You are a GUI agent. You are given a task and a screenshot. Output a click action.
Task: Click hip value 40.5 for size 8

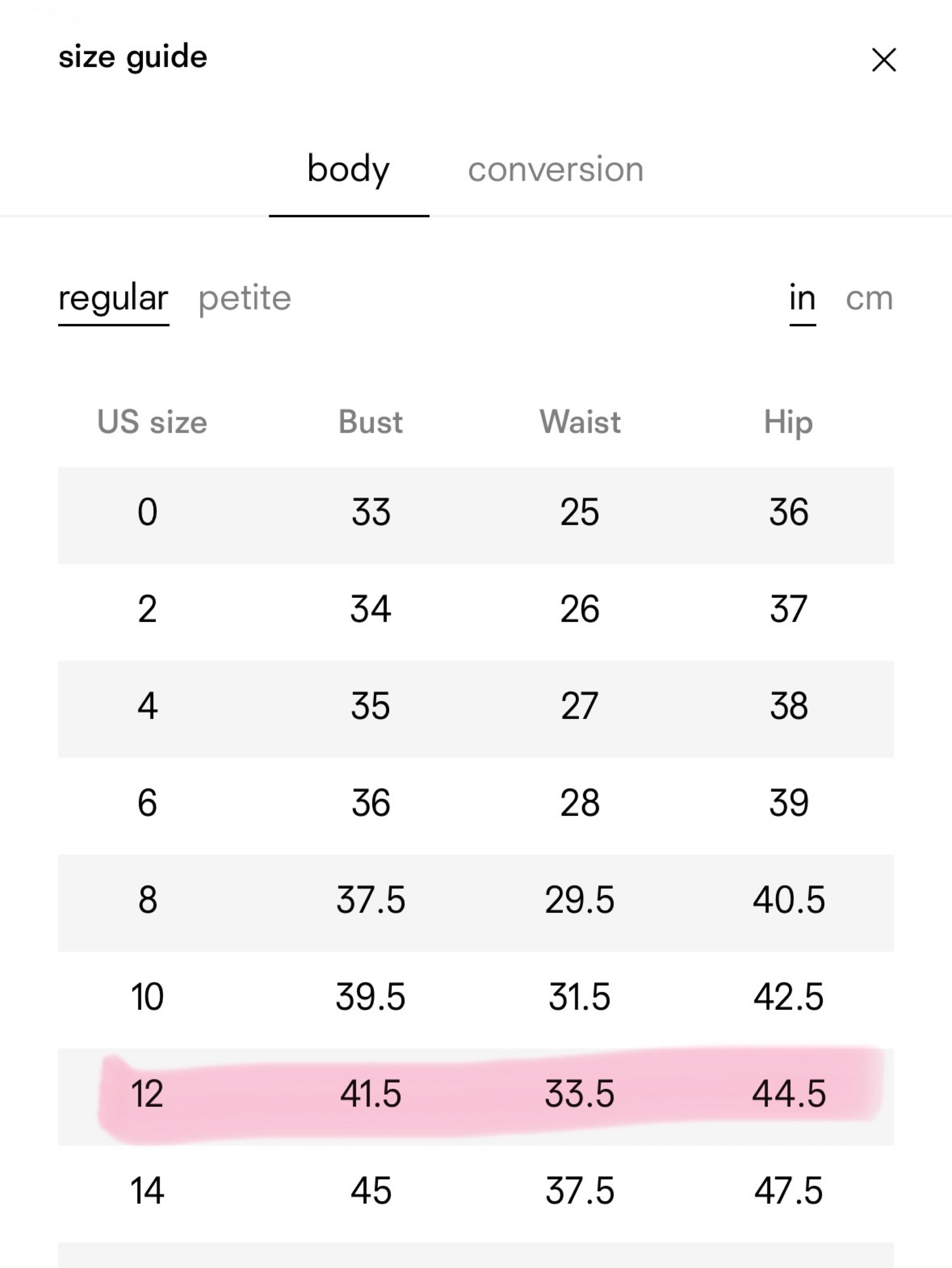tap(789, 899)
